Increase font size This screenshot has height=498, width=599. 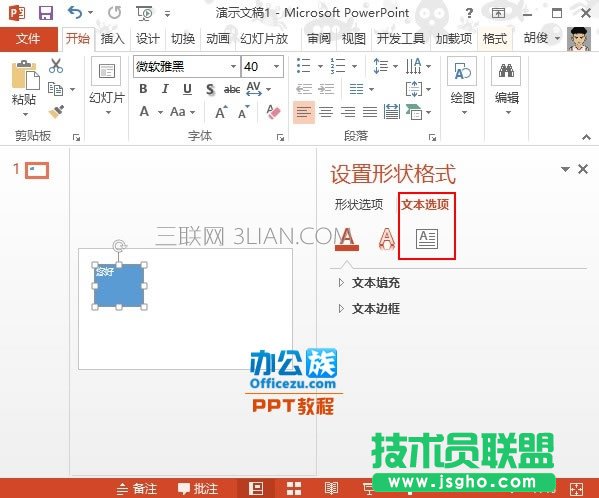(x=221, y=112)
